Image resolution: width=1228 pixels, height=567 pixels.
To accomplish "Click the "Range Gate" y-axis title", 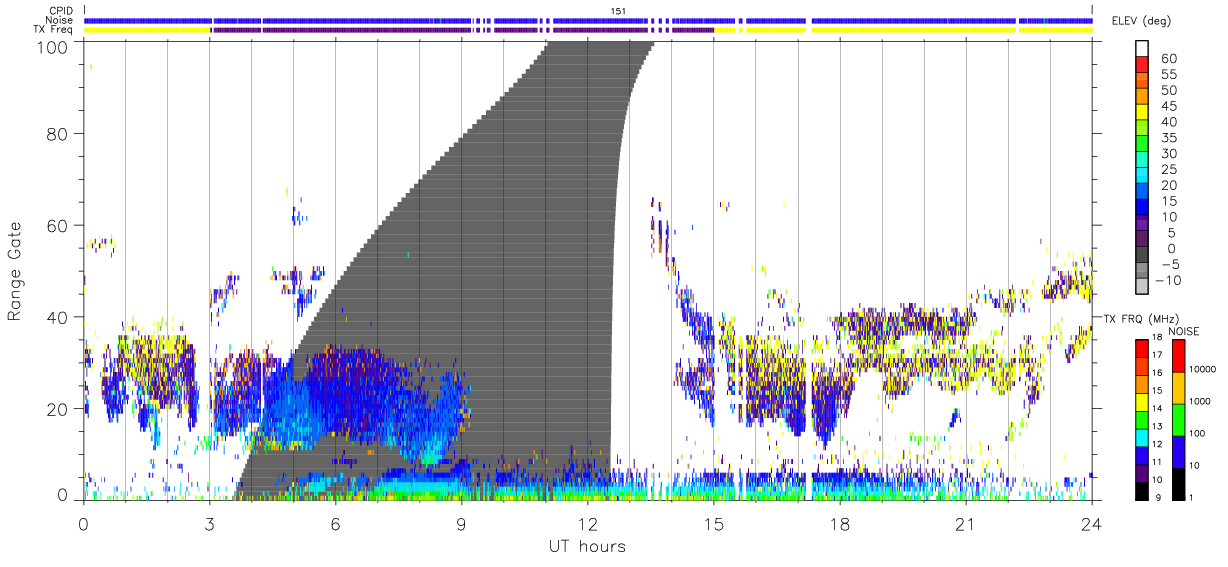I will tap(15, 271).
